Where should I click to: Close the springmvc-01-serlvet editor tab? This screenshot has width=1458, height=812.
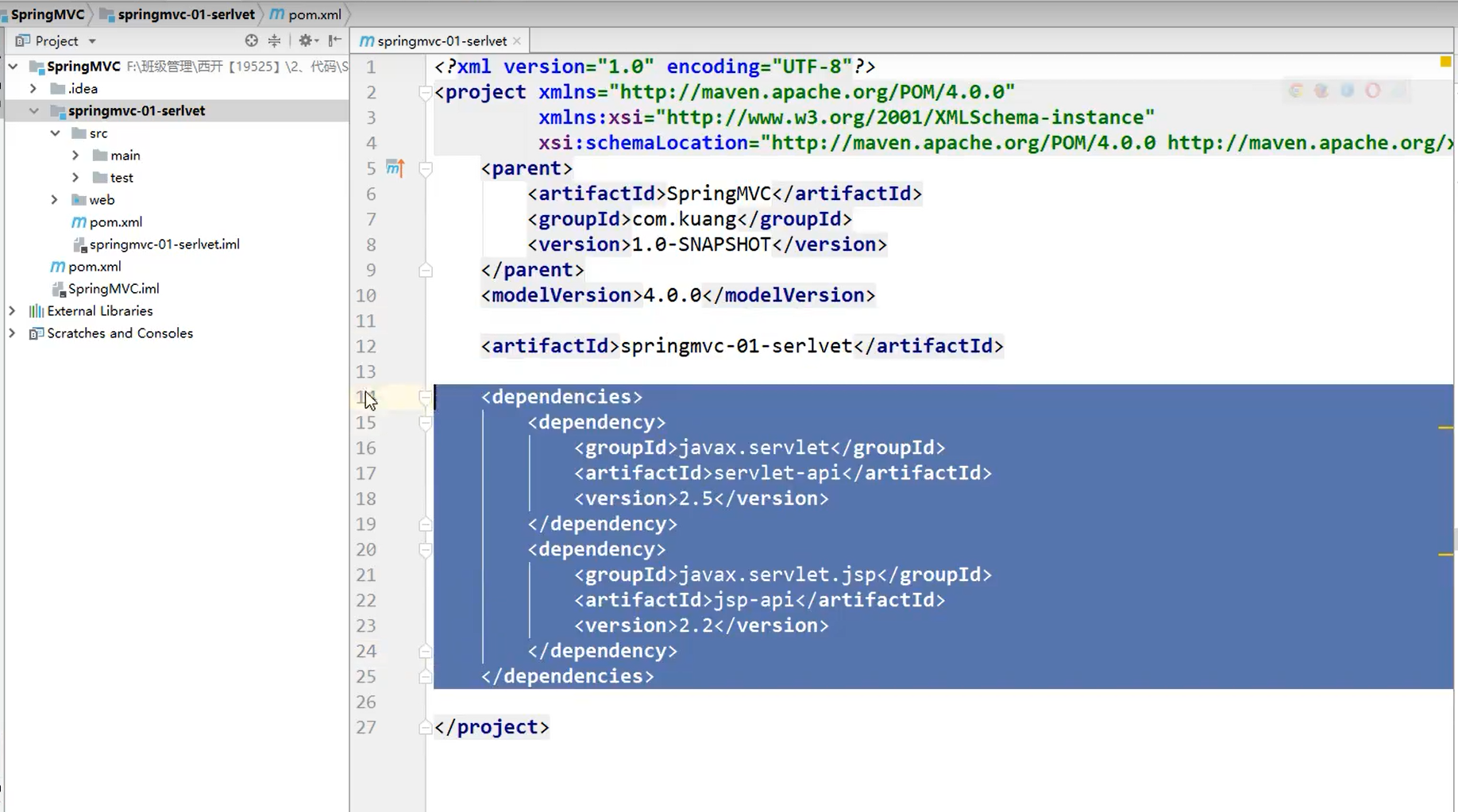click(x=517, y=40)
